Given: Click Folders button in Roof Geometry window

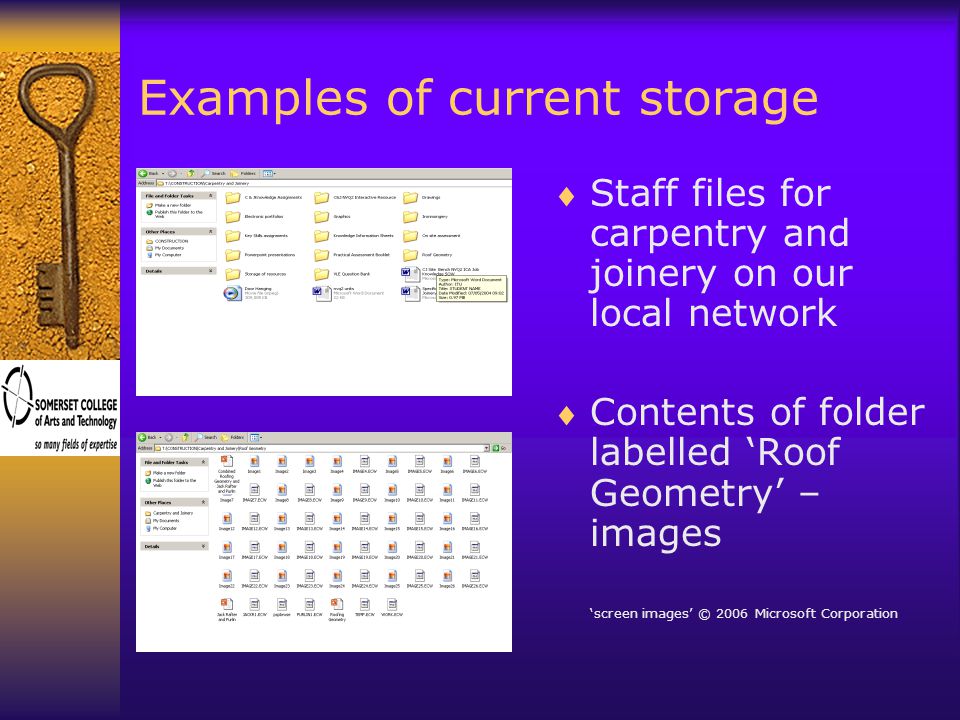Looking at the screenshot, I should pyautogui.click(x=233, y=438).
